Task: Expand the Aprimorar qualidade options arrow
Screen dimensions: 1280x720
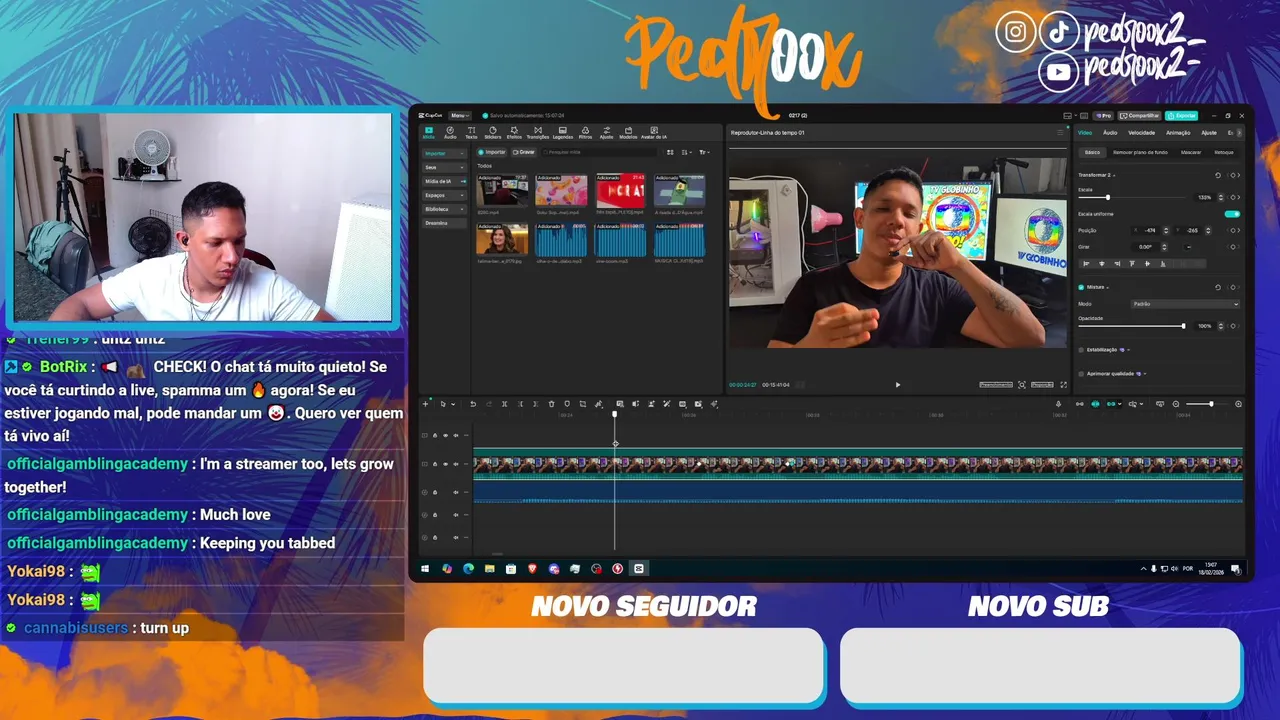Action: point(1145,374)
